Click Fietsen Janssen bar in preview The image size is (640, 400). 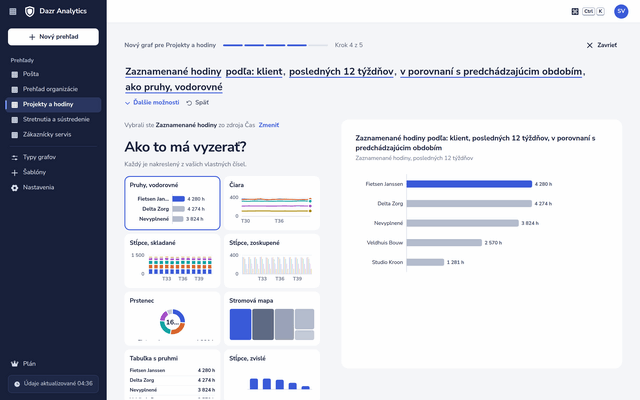pyautogui.click(x=469, y=184)
